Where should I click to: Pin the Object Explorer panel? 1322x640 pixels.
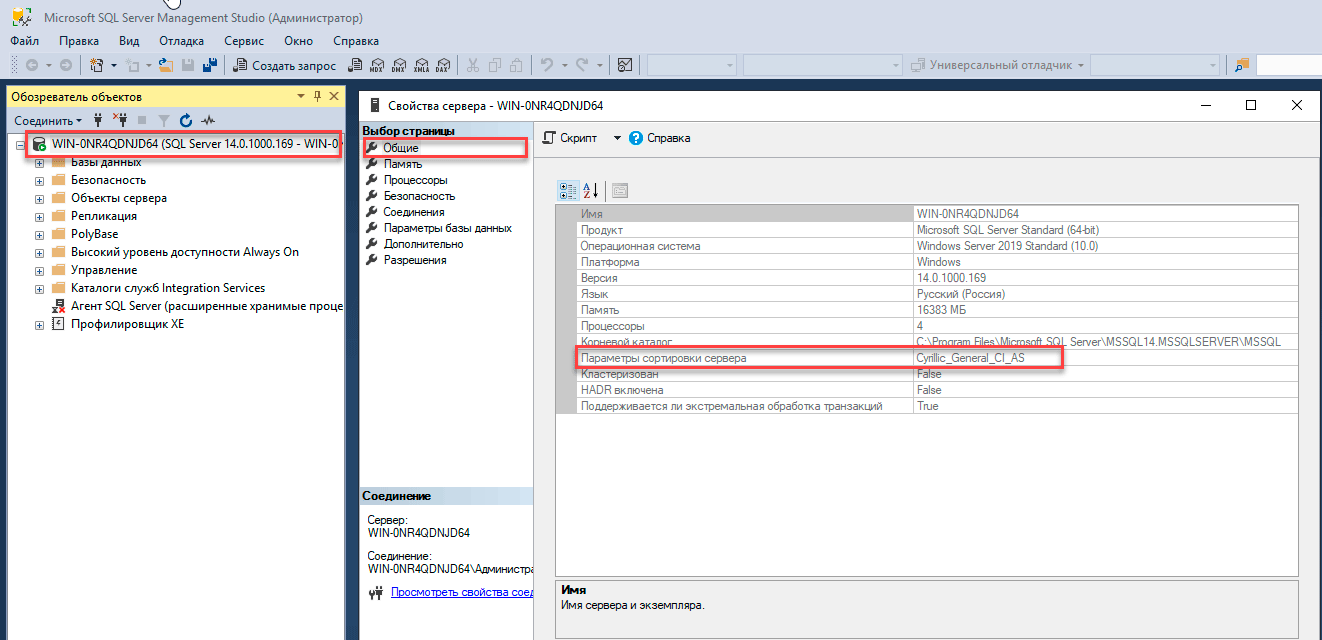pos(318,96)
